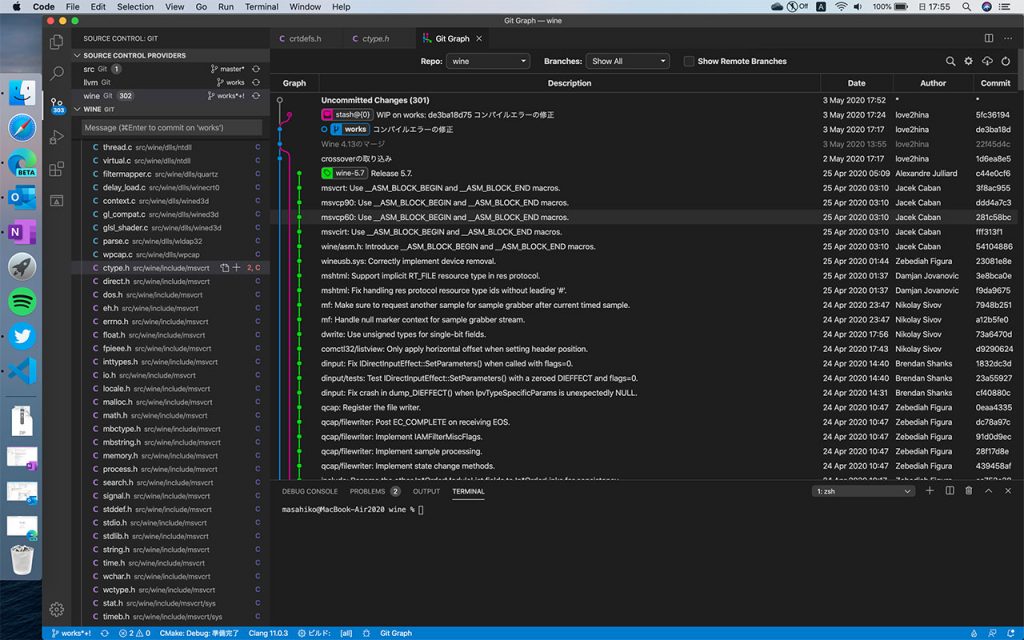Click the Git Graph search icon
Screen dimensions: 1024x640
click(950, 61)
